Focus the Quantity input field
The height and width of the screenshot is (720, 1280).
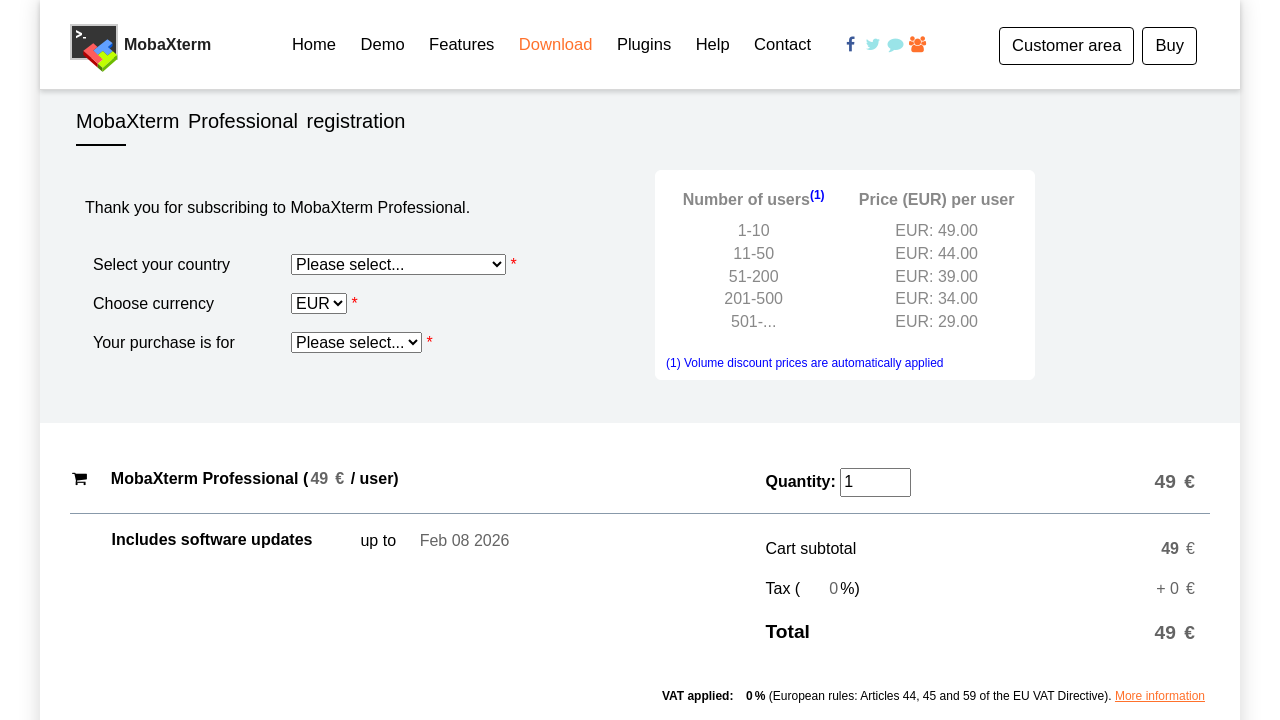[875, 482]
